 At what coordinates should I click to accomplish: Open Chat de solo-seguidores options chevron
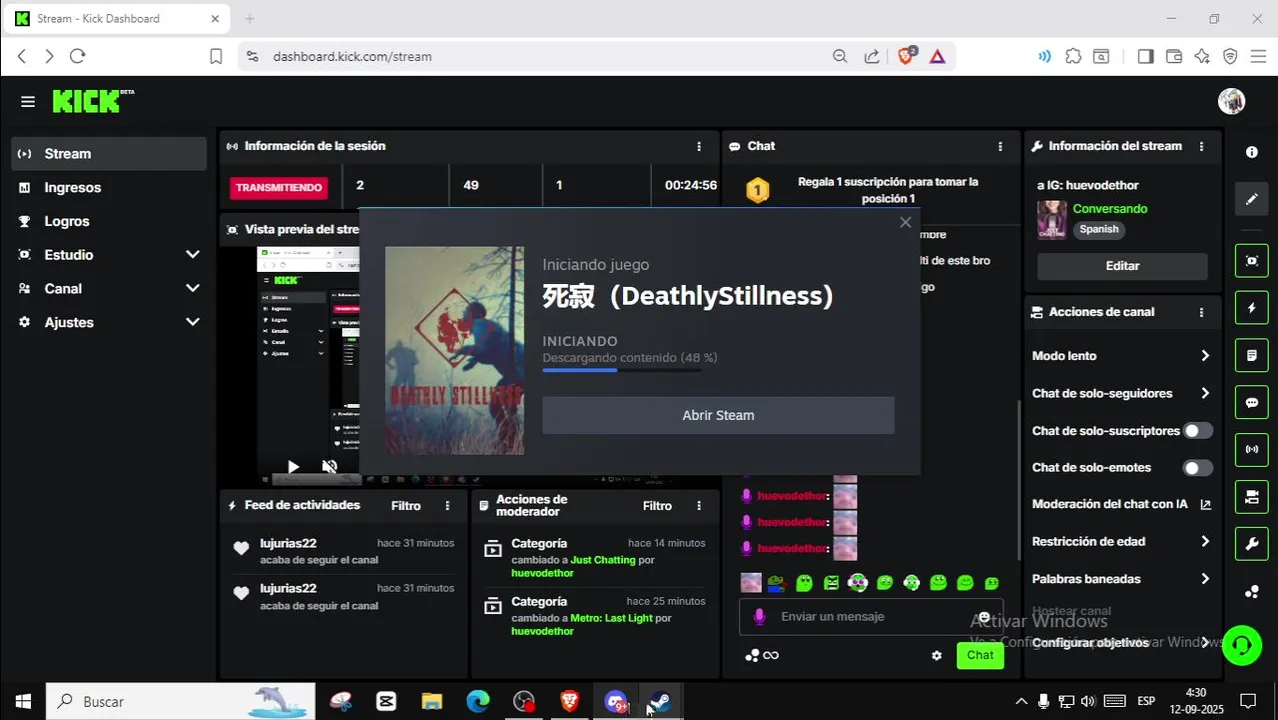(x=1205, y=394)
